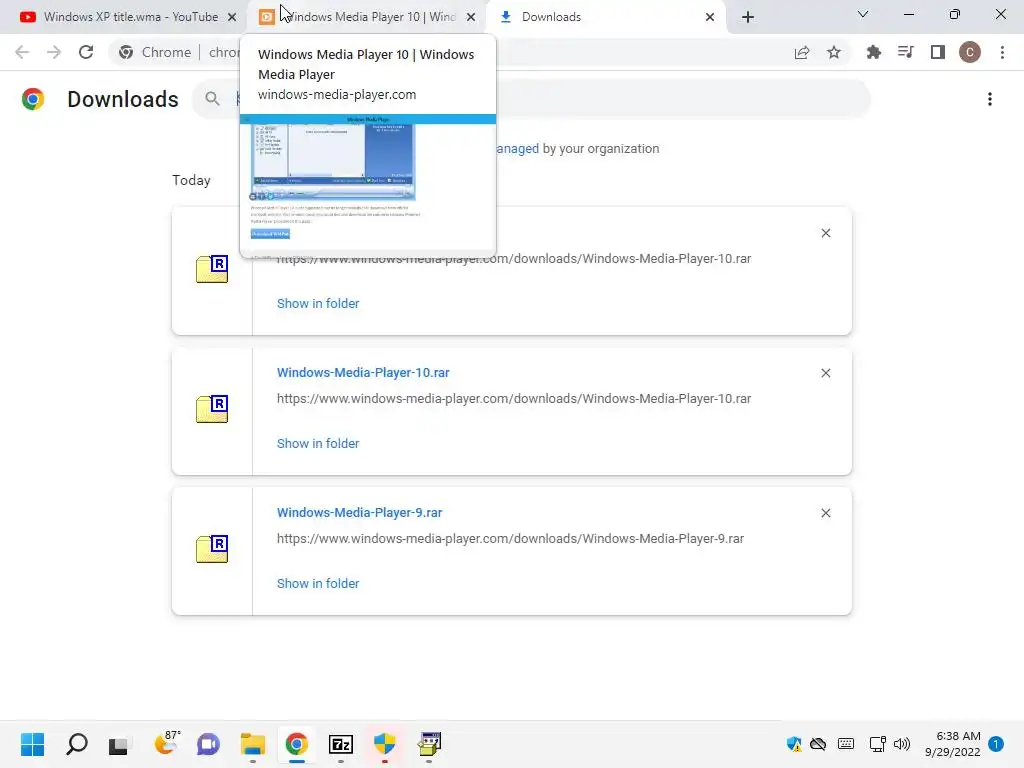Open the Windows-Media-Player-9.rar file name link
Image resolution: width=1024 pixels, height=768 pixels.
pos(359,513)
